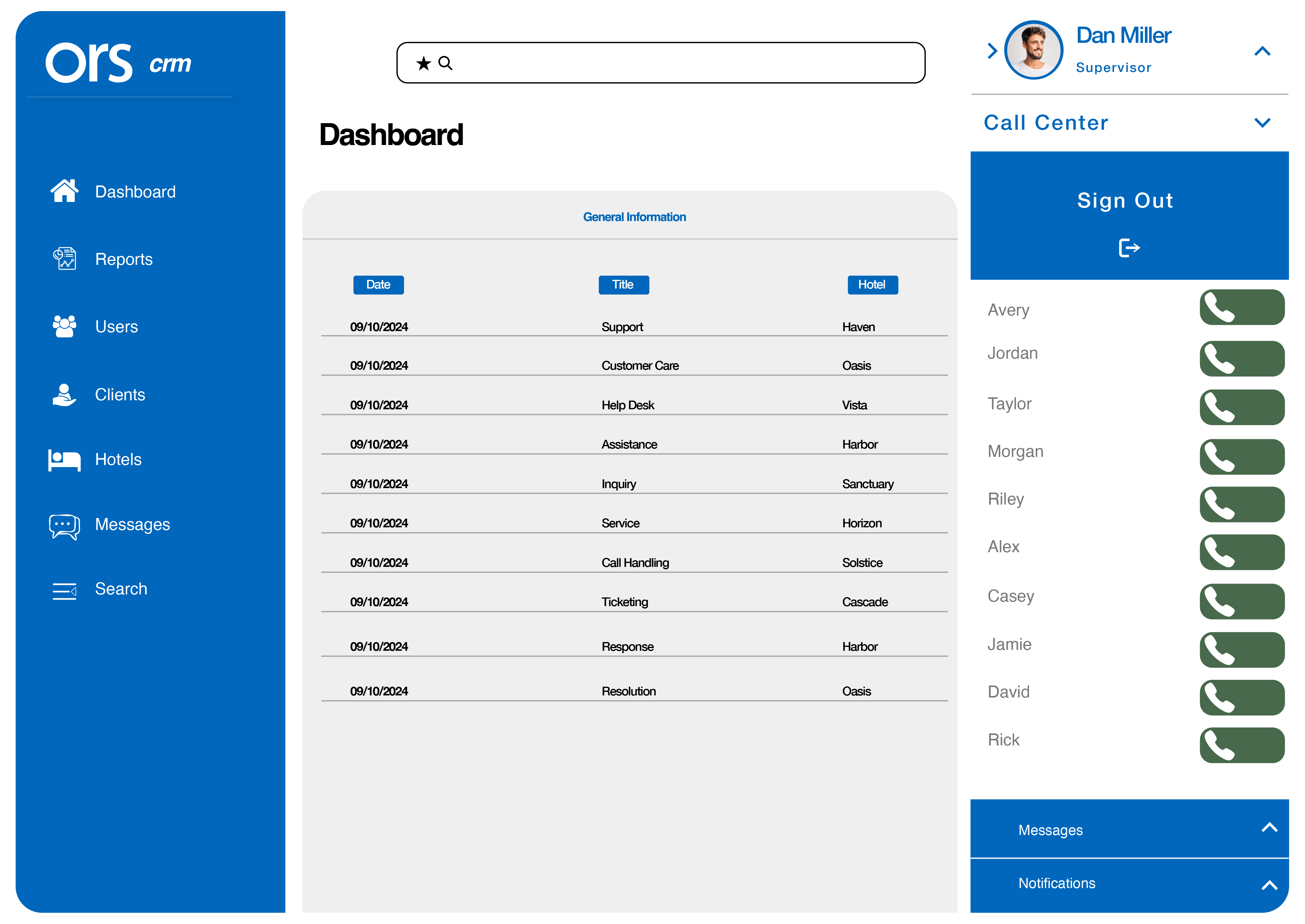
Task: Click the sign out arrow icon
Action: 1129,248
